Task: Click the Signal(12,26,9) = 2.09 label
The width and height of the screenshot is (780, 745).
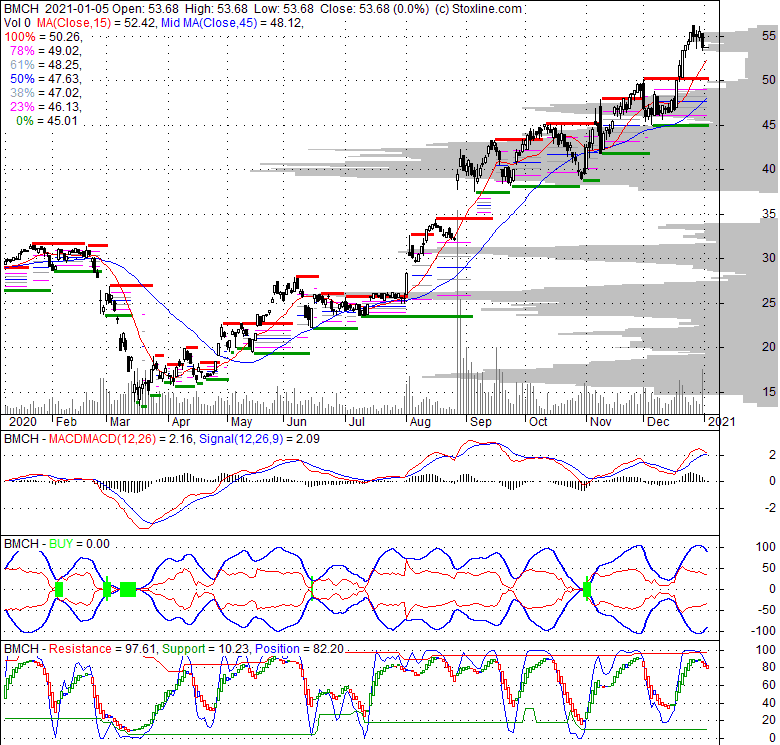Action: (x=259, y=439)
